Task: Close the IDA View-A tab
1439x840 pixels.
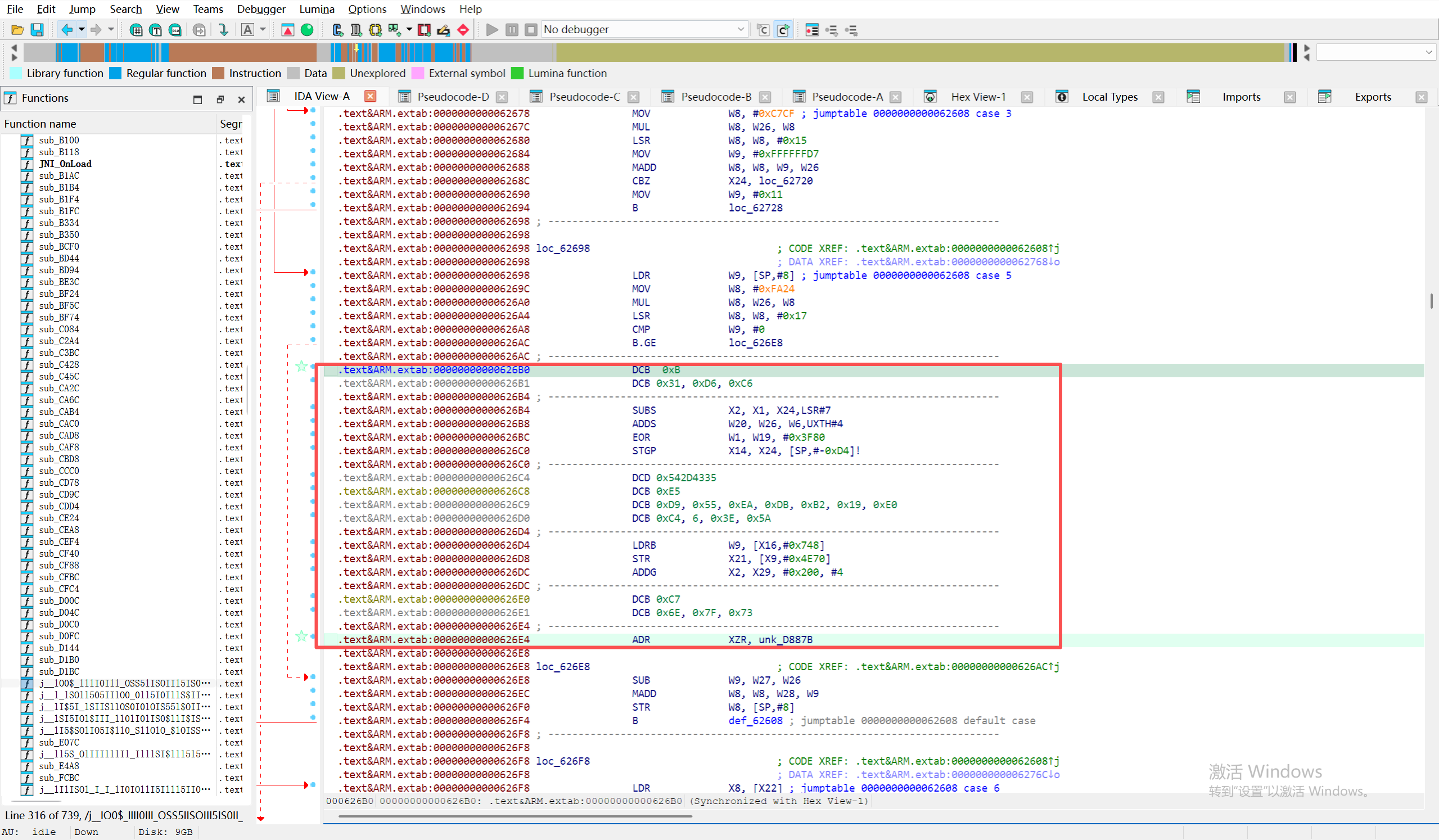Action: pyautogui.click(x=370, y=97)
